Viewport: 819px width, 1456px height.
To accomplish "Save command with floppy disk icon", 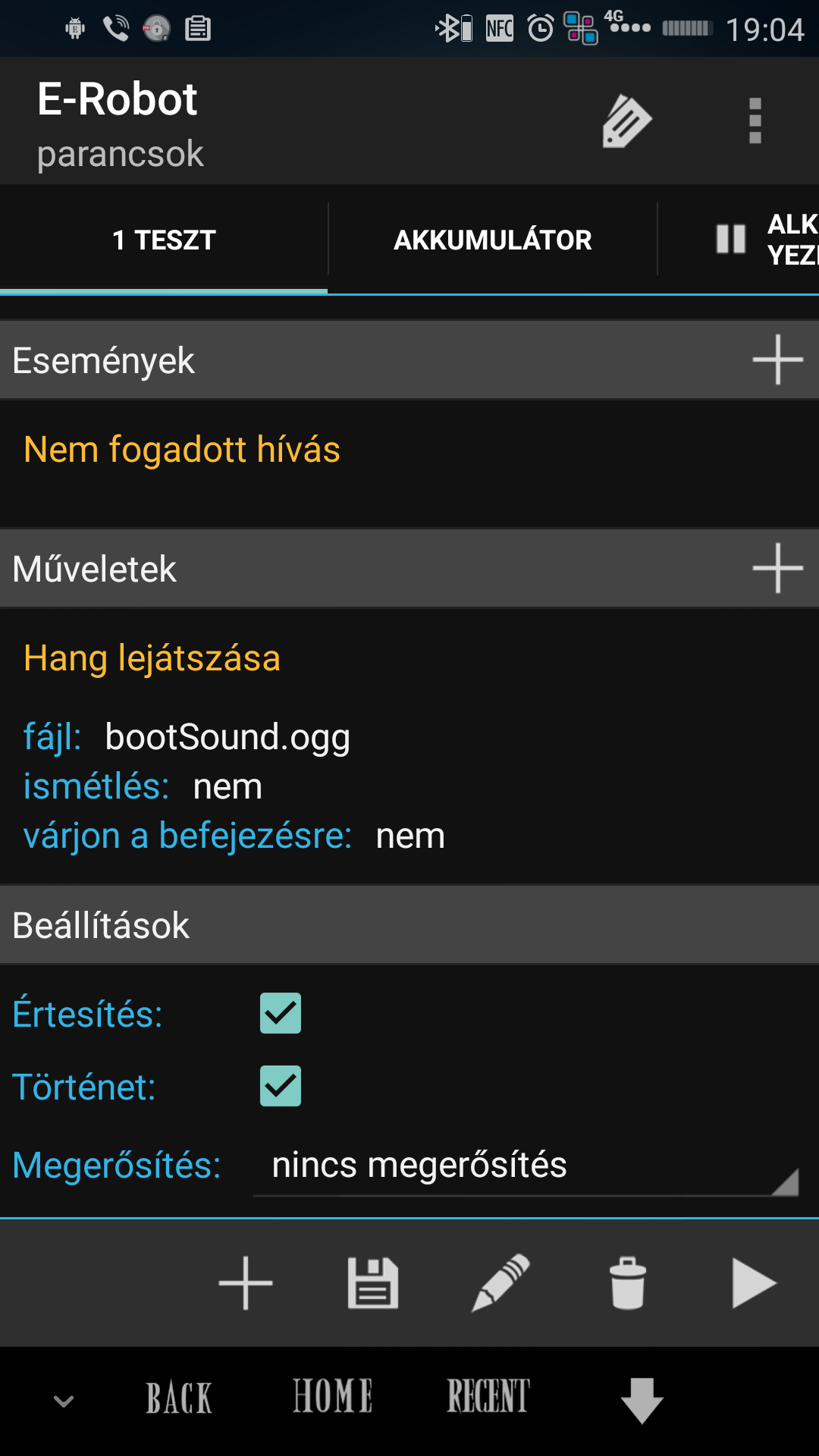I will (372, 1283).
